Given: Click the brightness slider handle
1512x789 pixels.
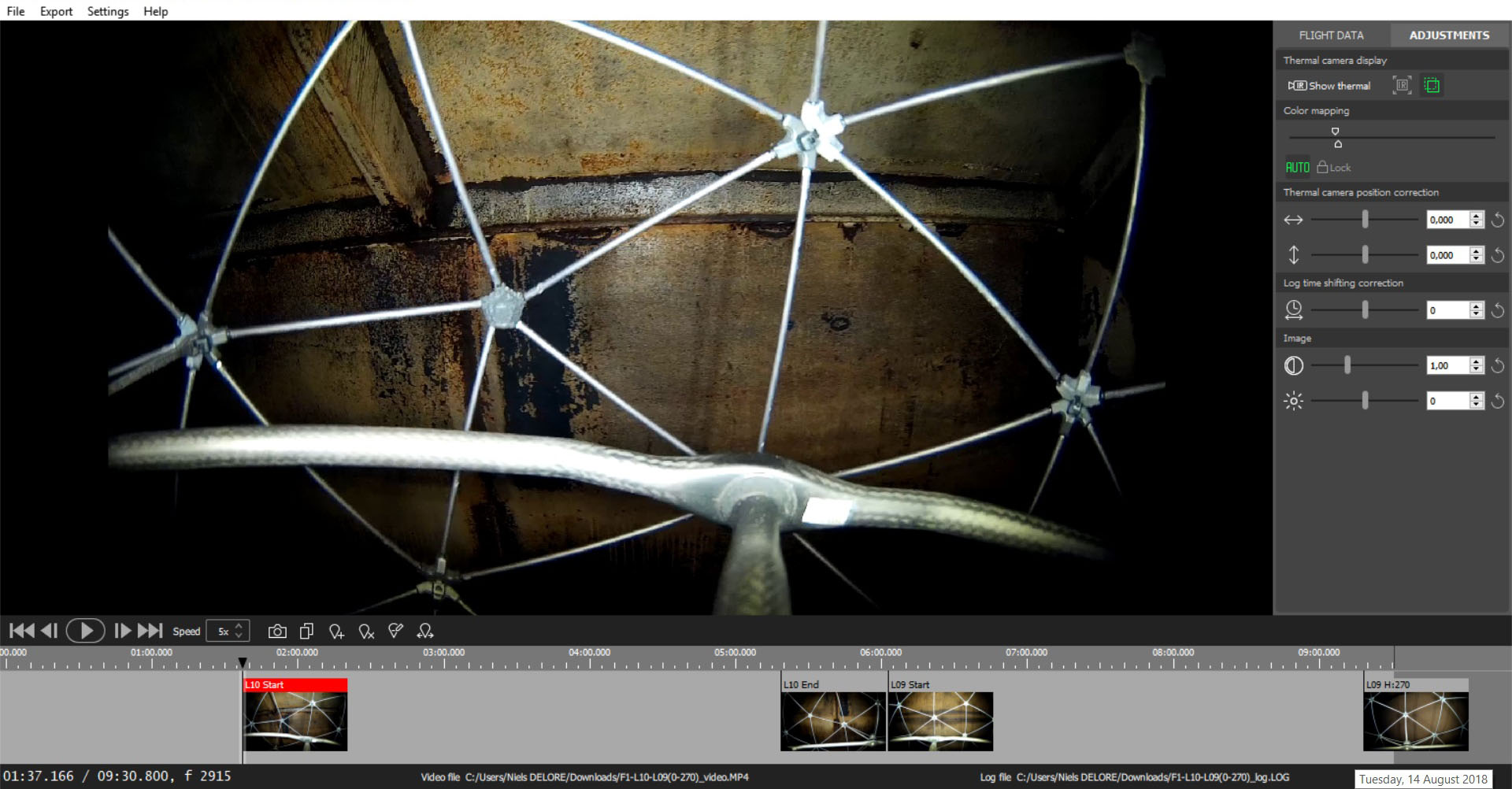Looking at the screenshot, I should tap(1365, 402).
